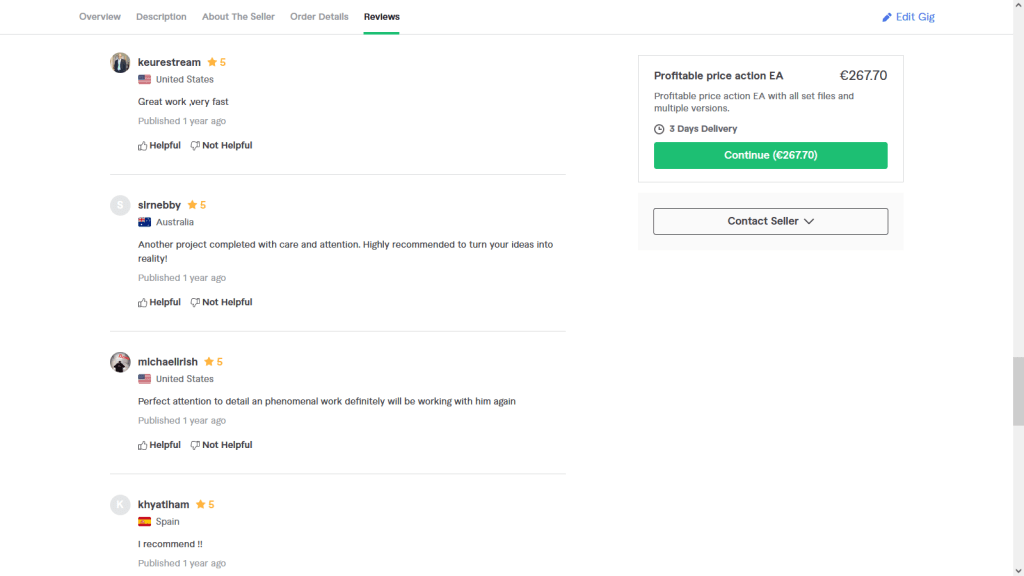Click the clock icon beside 3 Days Delivery
The height and width of the screenshot is (576, 1024).
click(x=659, y=129)
